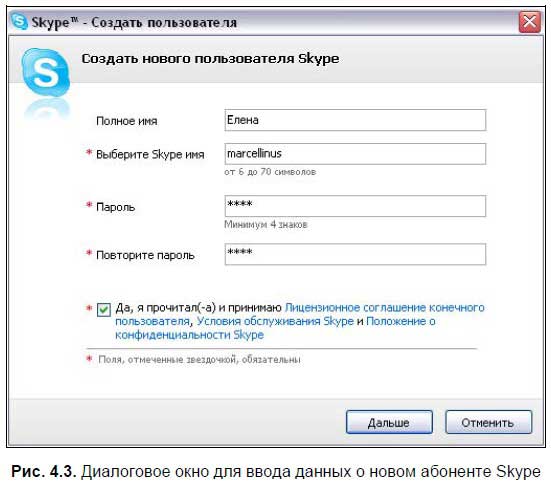Click the Минимум 4 знаков hint
This screenshot has width=551, height=486.
[266, 224]
